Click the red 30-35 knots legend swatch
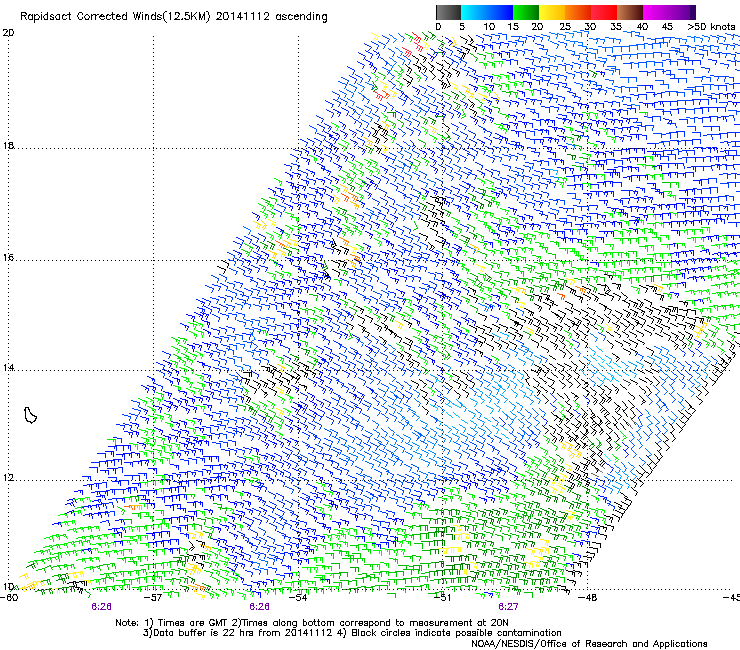The height and width of the screenshot is (650, 740). [604, 12]
